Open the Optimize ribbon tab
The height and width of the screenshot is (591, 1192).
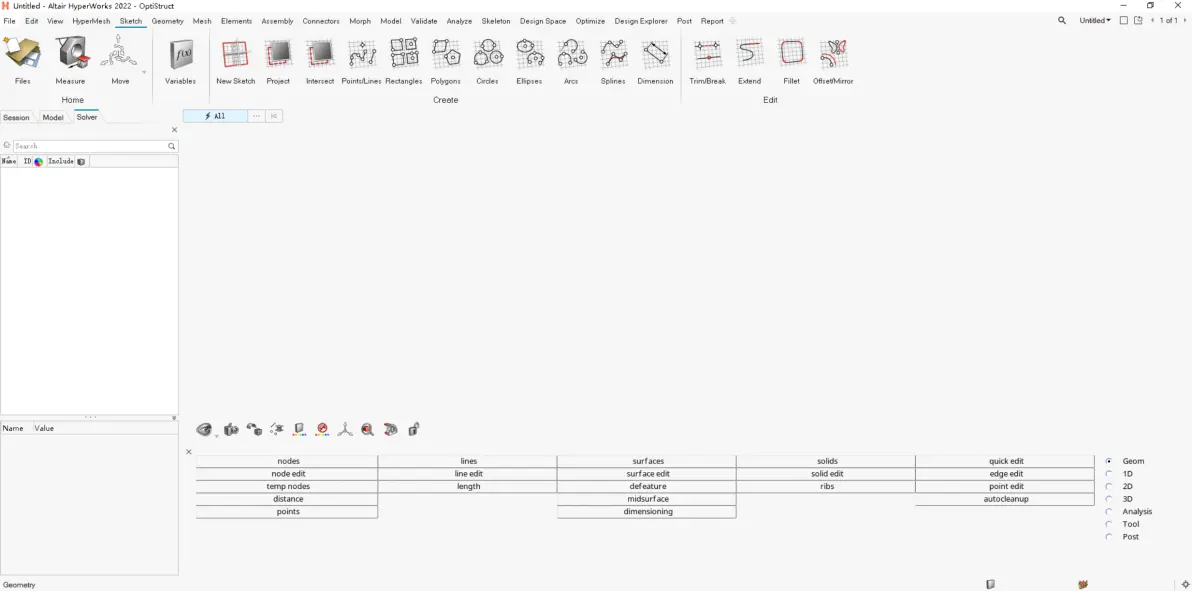(590, 21)
